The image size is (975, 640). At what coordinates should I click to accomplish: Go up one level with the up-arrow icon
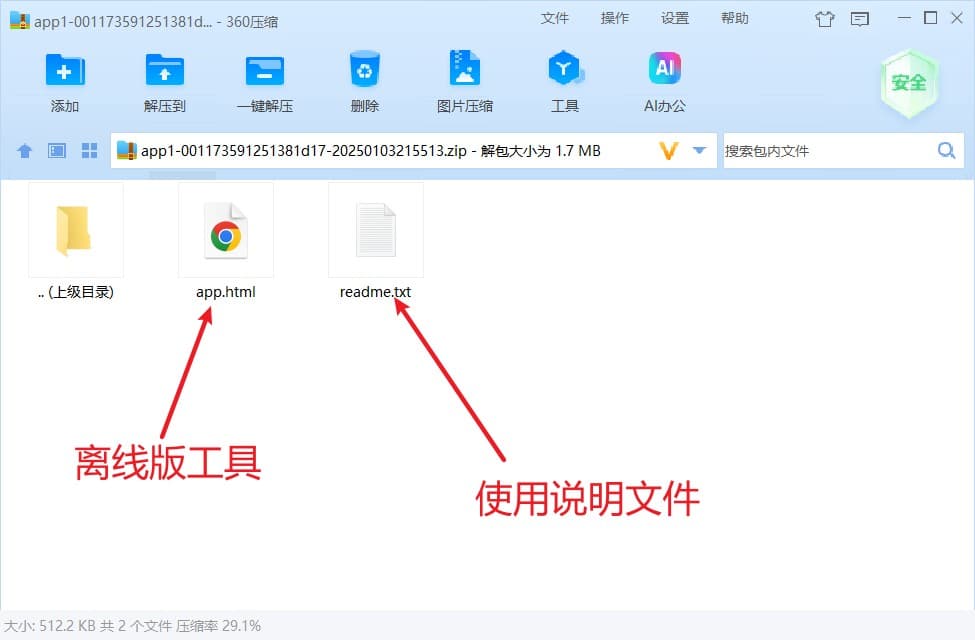tap(24, 151)
